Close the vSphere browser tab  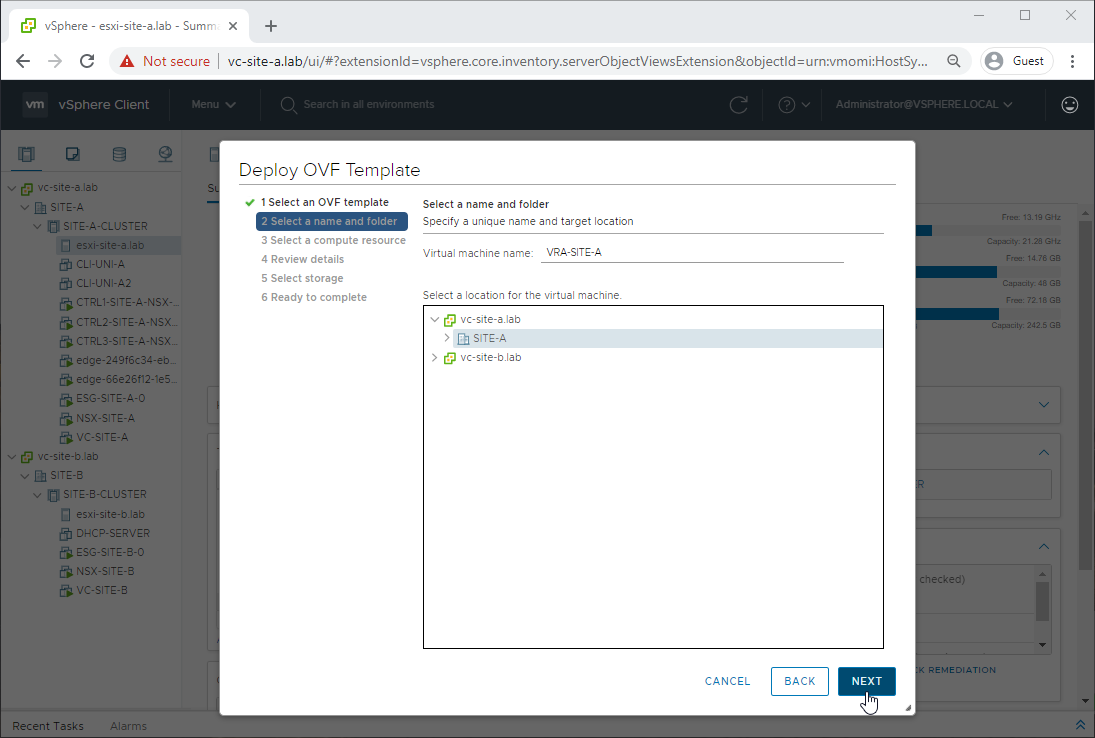coord(233,26)
